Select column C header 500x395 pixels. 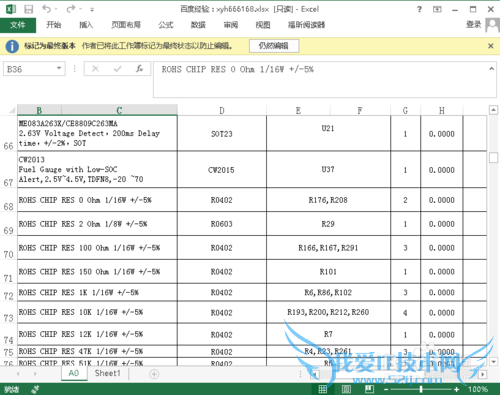pos(119,110)
